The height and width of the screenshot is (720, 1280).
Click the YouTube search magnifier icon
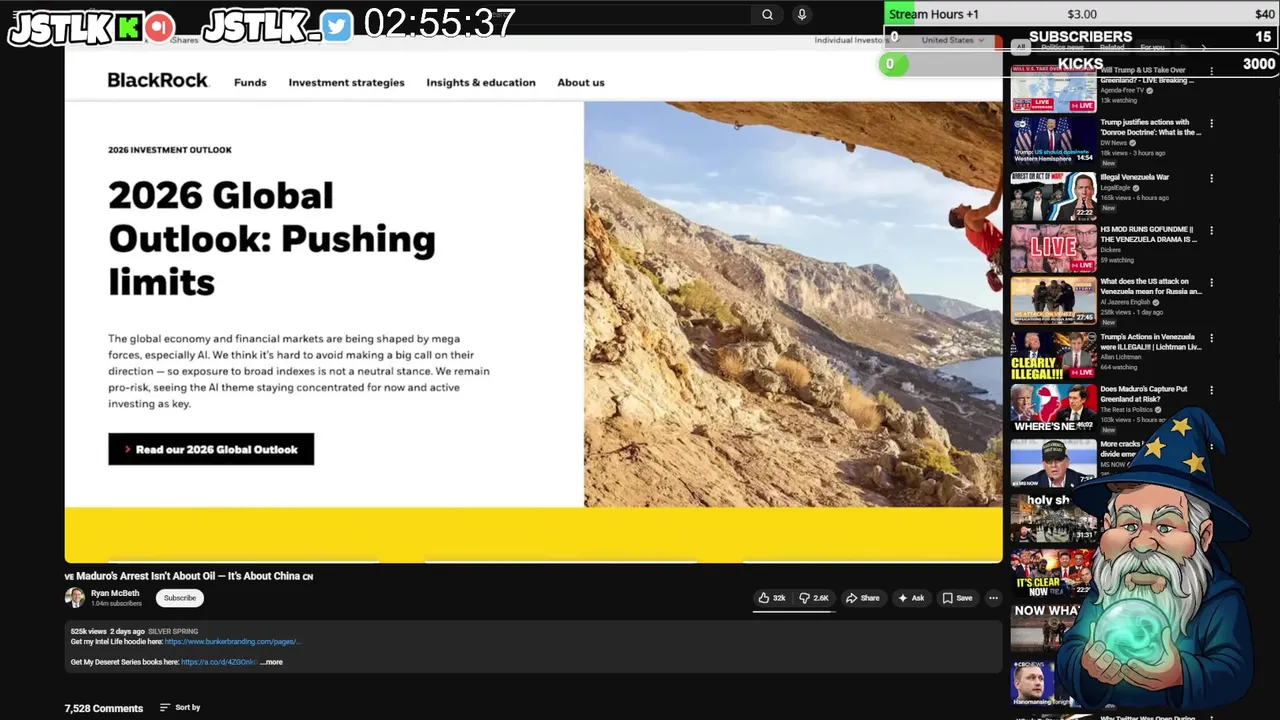coord(767,14)
